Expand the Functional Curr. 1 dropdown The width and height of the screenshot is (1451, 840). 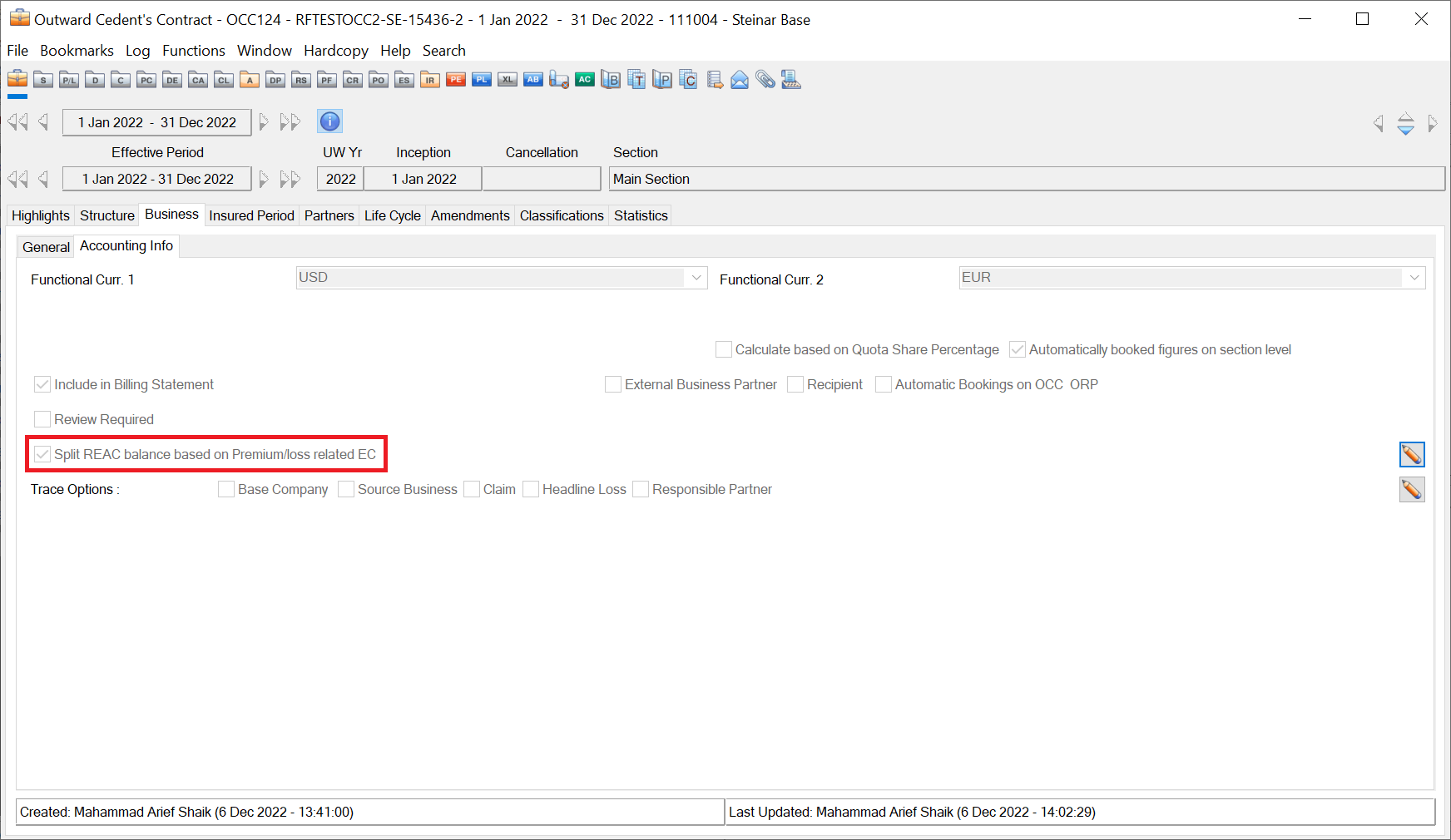pos(696,278)
